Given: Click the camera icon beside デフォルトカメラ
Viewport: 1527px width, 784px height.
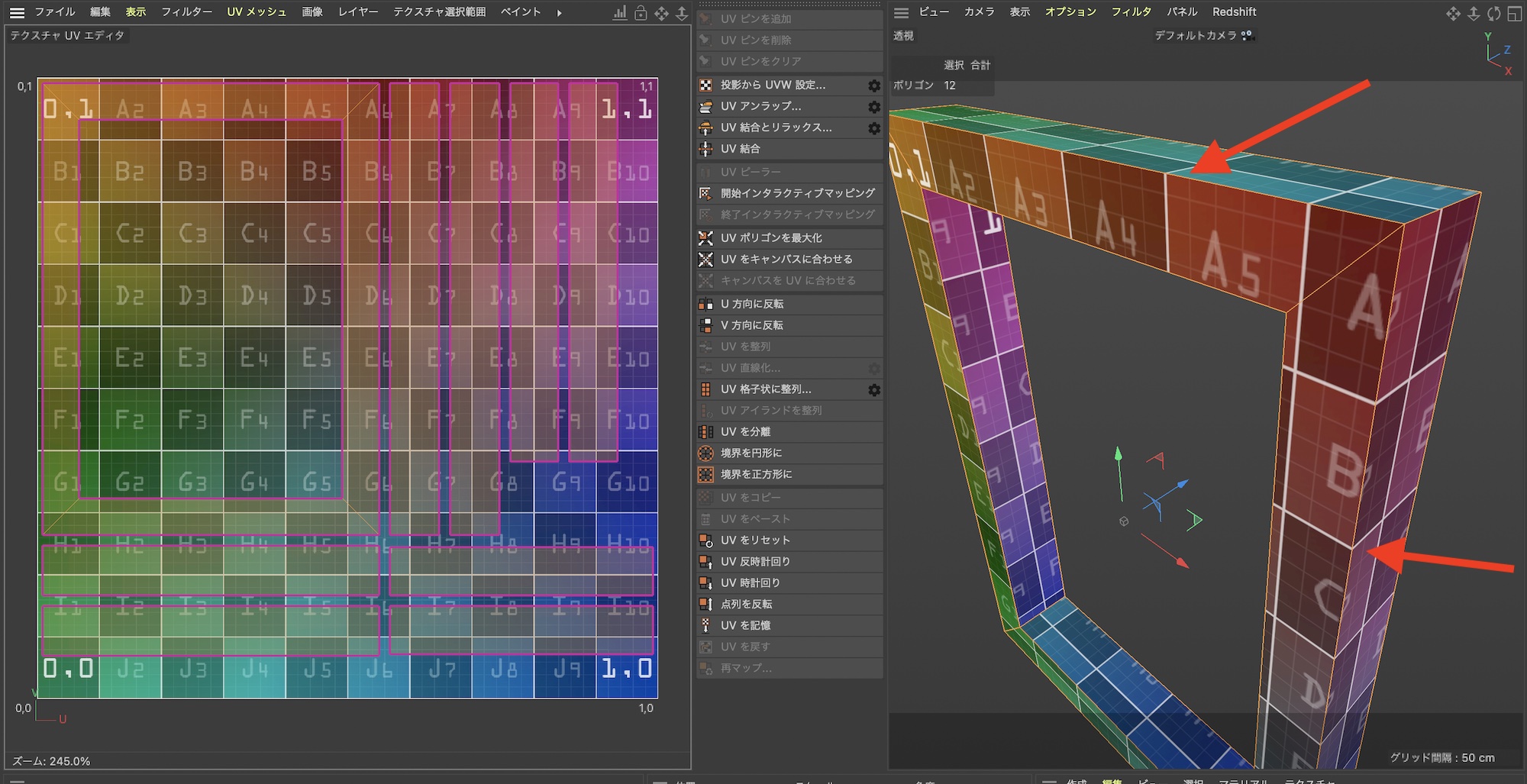Looking at the screenshot, I should pos(1247,35).
